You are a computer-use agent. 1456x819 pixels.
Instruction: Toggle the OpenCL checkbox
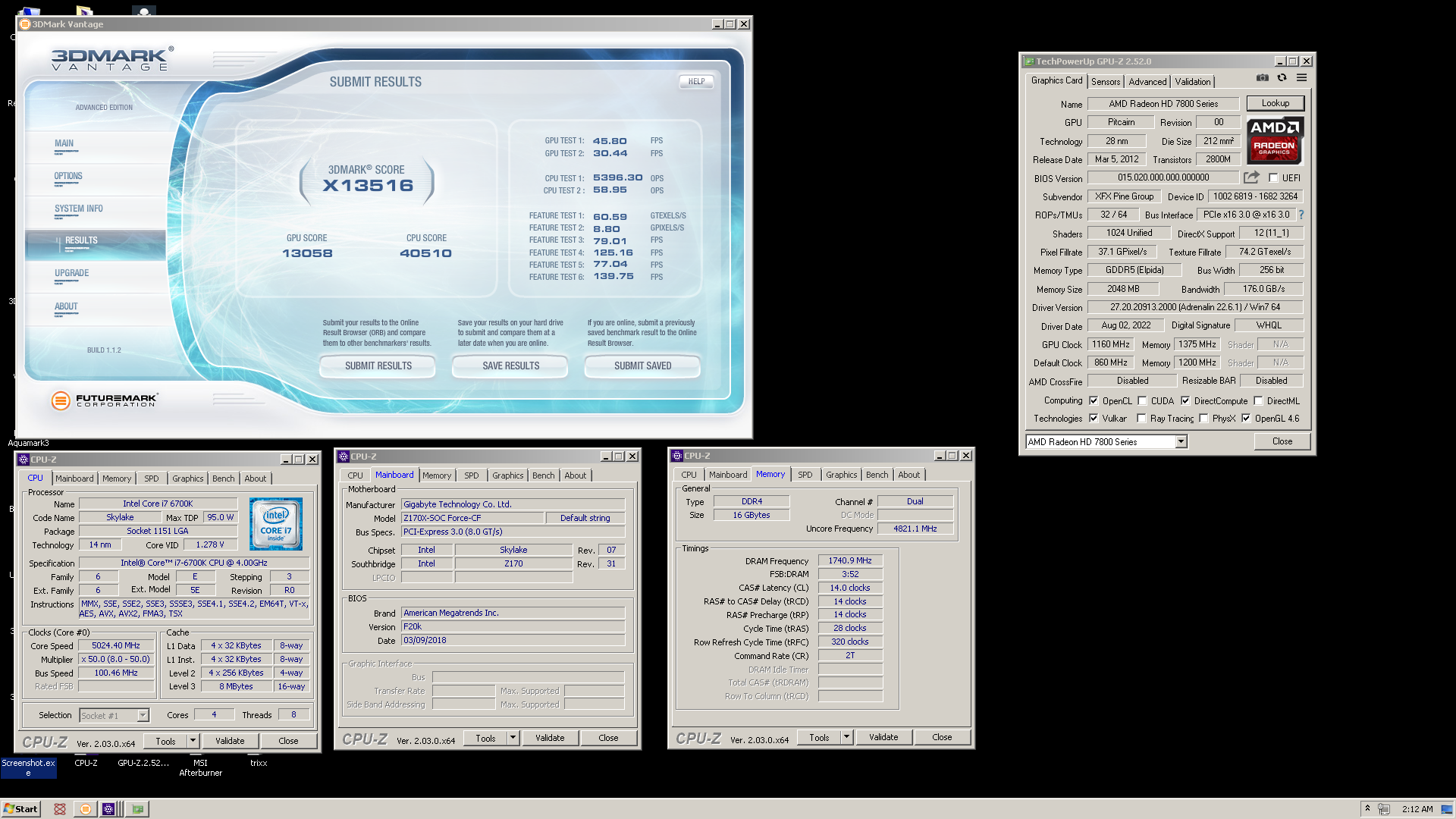point(1094,401)
